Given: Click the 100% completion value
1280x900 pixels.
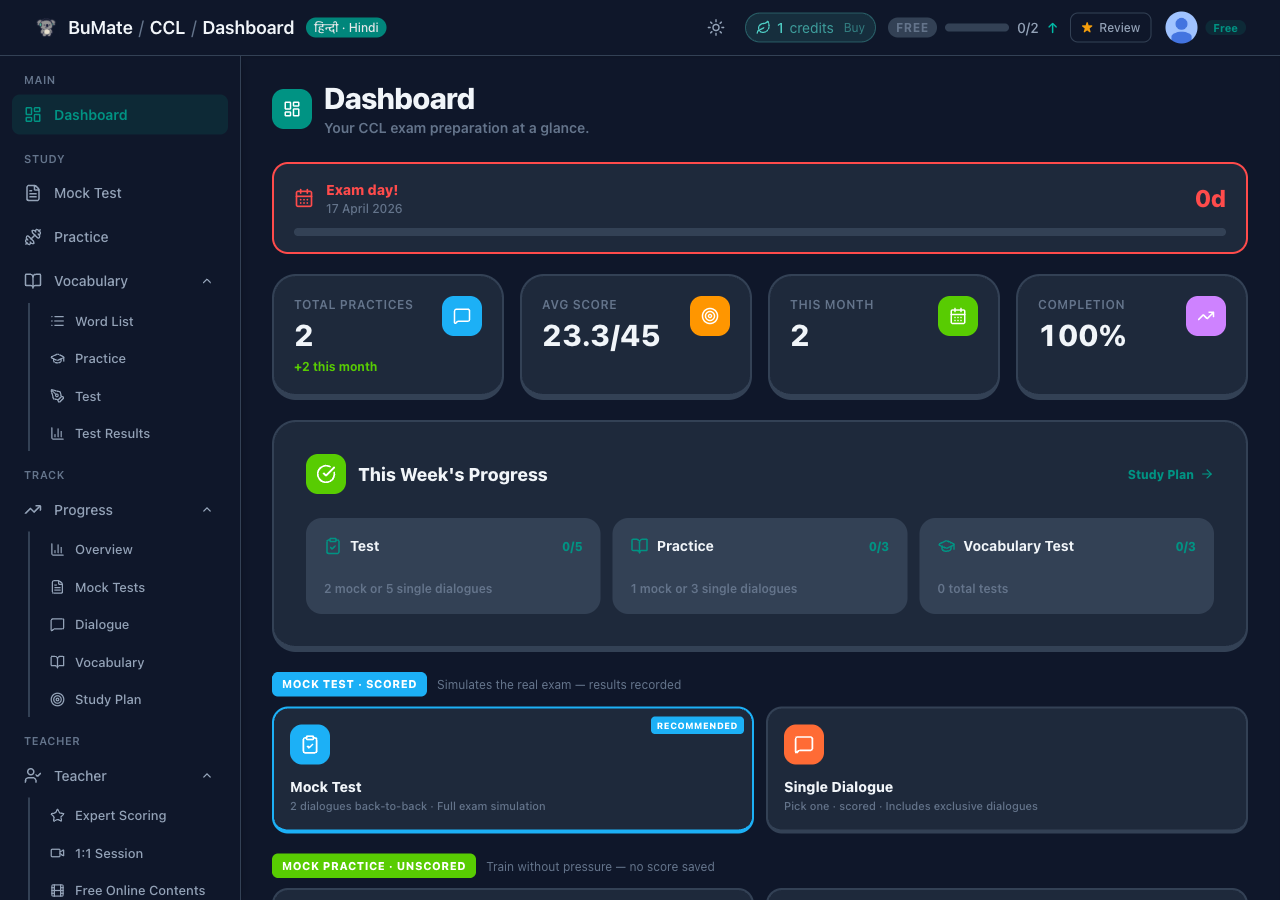Looking at the screenshot, I should pos(1082,336).
